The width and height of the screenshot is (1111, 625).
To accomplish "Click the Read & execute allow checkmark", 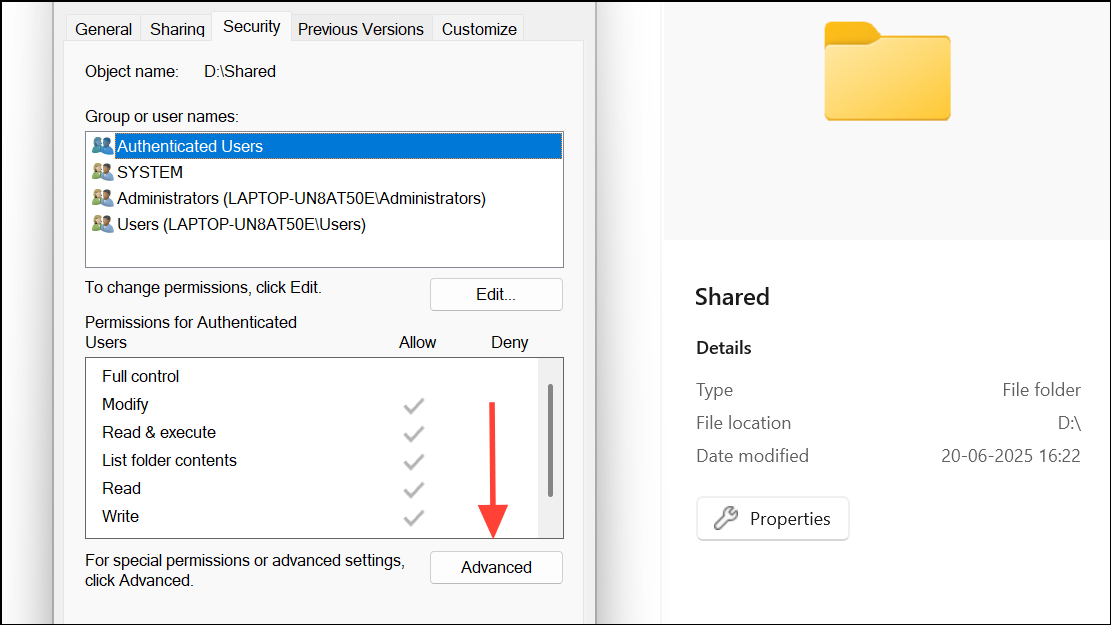I will [x=413, y=433].
